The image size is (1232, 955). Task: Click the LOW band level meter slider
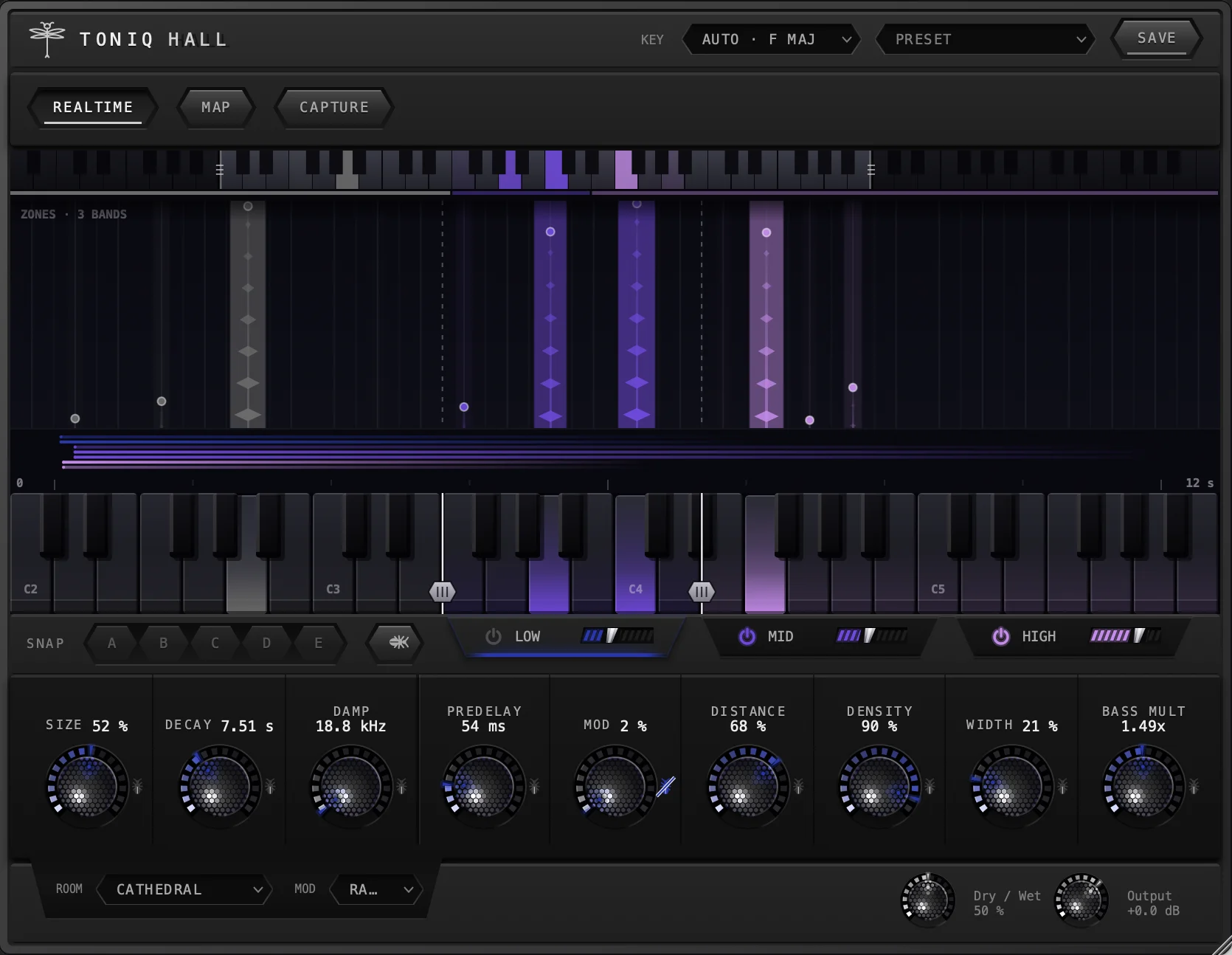[x=617, y=635]
